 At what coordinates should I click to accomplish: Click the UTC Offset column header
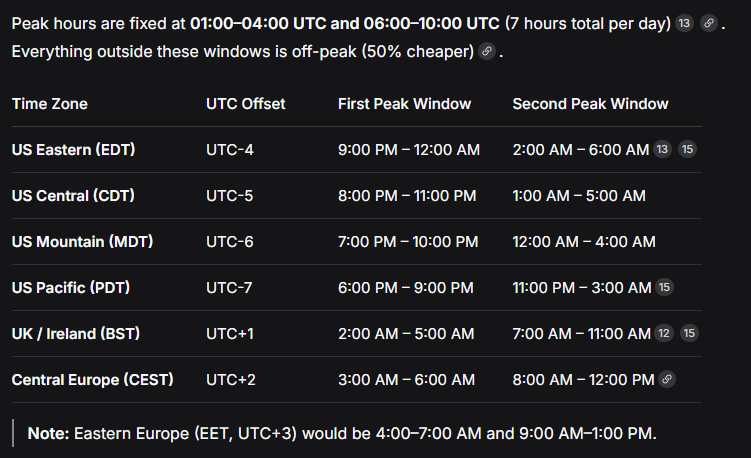pyautogui.click(x=246, y=104)
